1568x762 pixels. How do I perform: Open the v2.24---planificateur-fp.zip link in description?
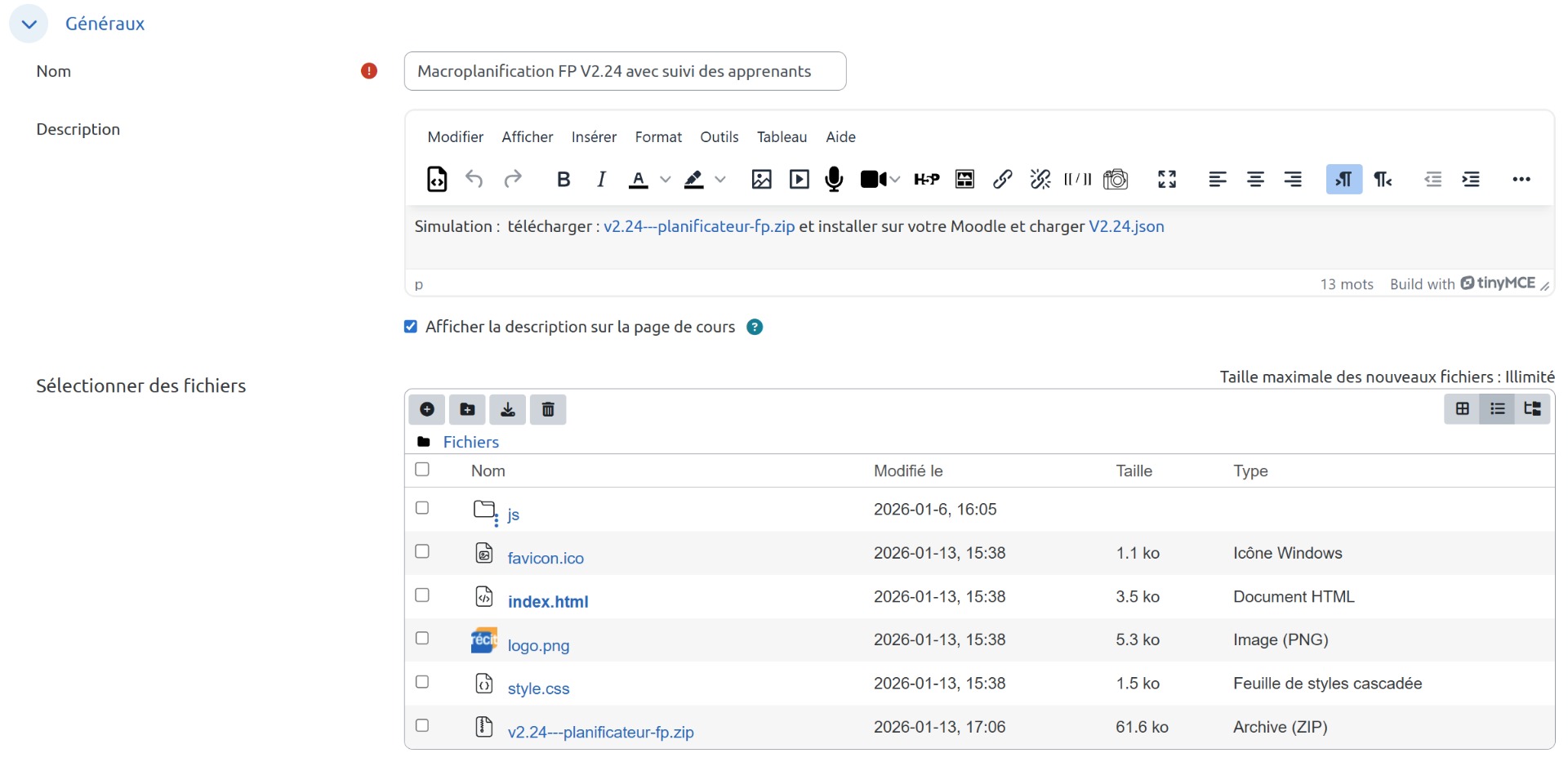tap(698, 227)
